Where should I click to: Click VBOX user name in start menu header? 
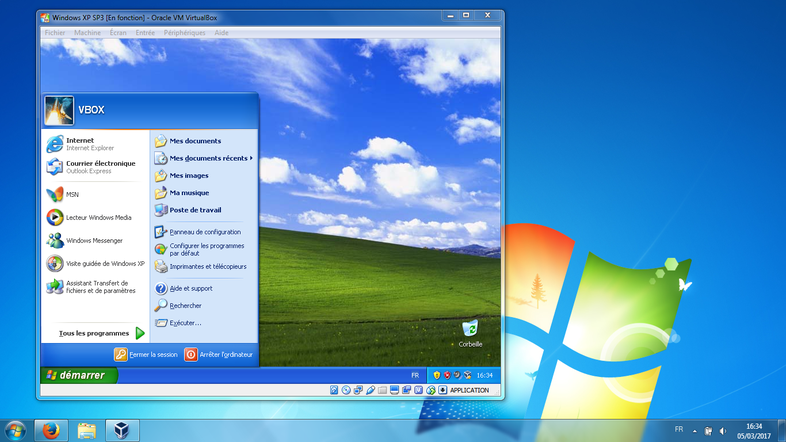click(91, 110)
